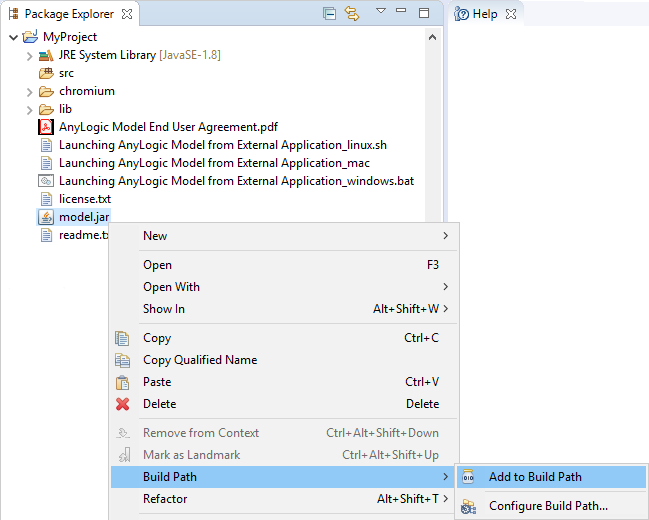The height and width of the screenshot is (520, 649).
Task: Expand the JRE System Library node
Action: click(30, 55)
